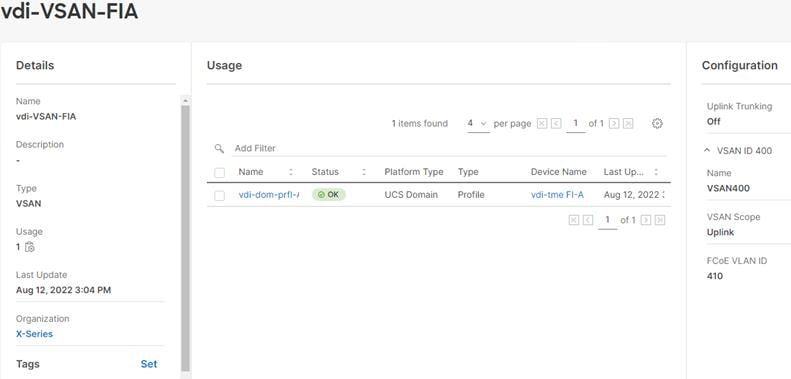Open usage details icon beside count 1
The height and width of the screenshot is (379, 791).
[x=30, y=247]
